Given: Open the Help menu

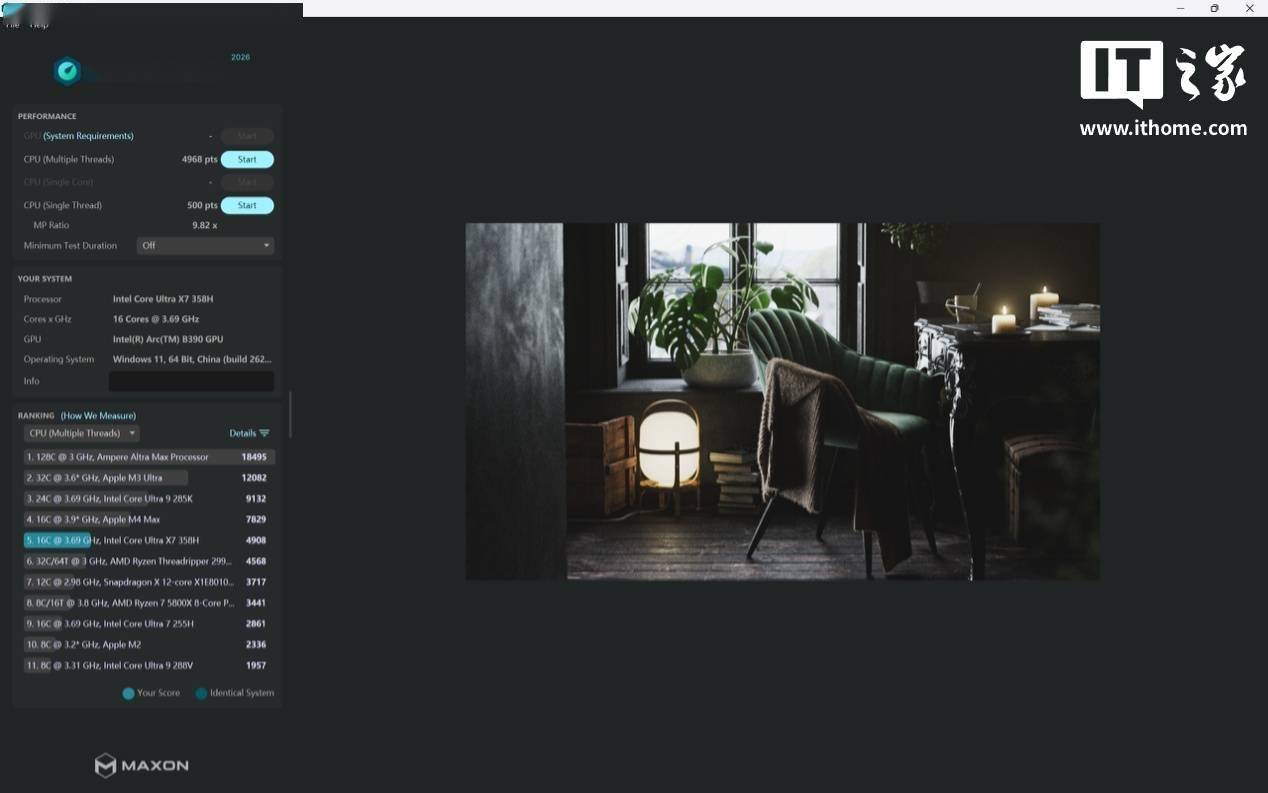Looking at the screenshot, I should (39, 24).
